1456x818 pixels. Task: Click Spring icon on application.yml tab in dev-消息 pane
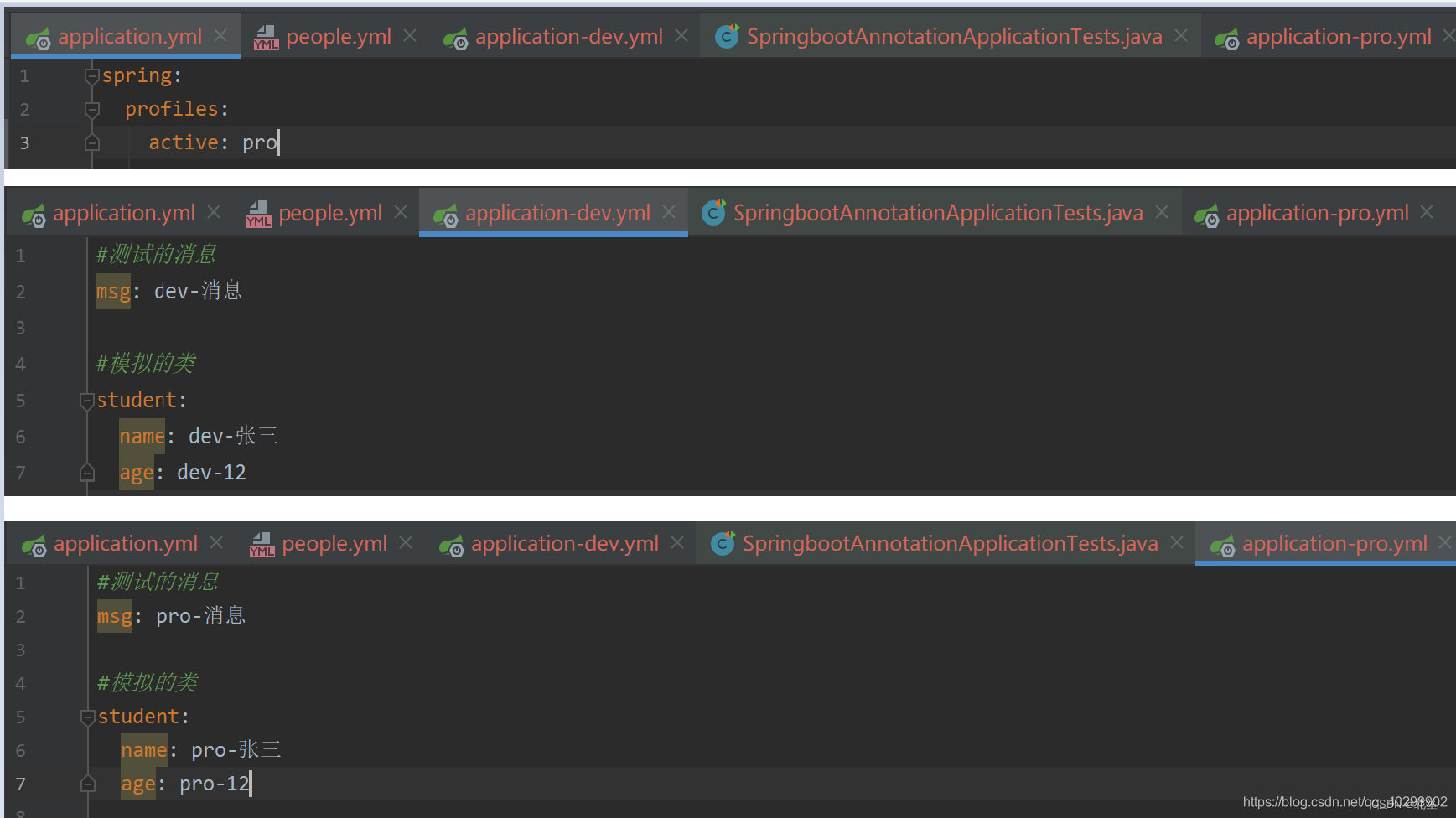pos(34,215)
